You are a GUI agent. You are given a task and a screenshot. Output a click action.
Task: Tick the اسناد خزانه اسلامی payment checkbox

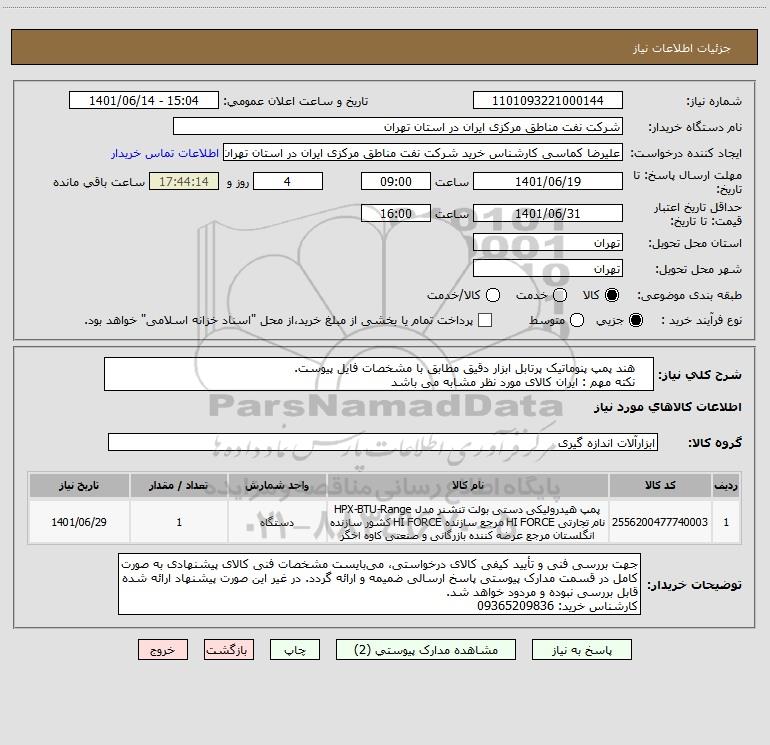tap(485, 320)
